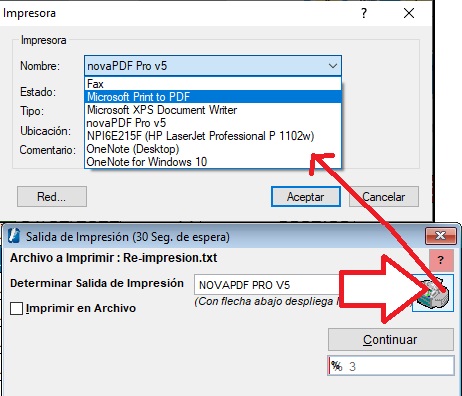Click Cancelar in Impresora dialog
The width and height of the screenshot is (462, 396).
coord(384,197)
